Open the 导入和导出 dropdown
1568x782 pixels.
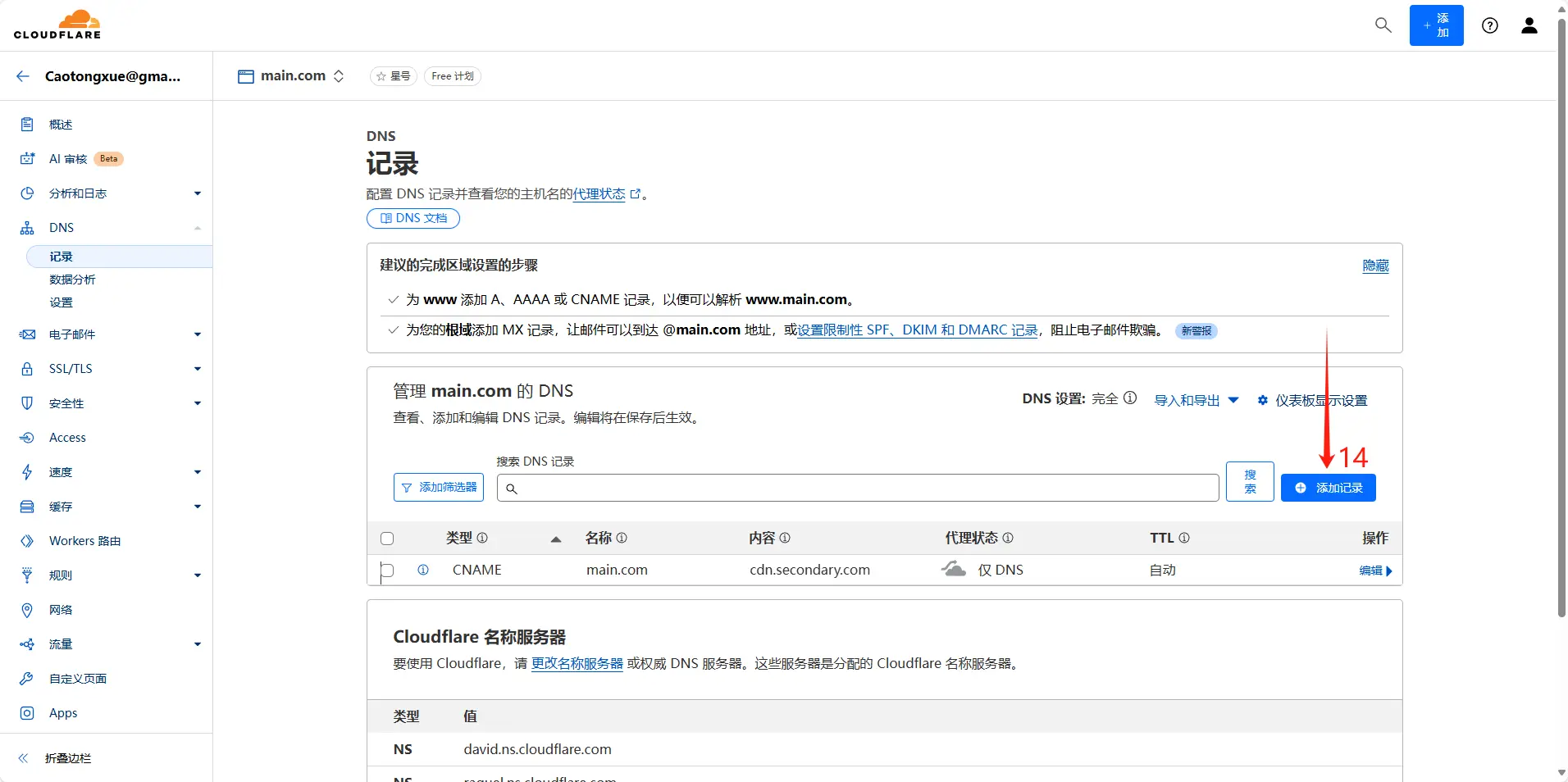pyautogui.click(x=1197, y=401)
